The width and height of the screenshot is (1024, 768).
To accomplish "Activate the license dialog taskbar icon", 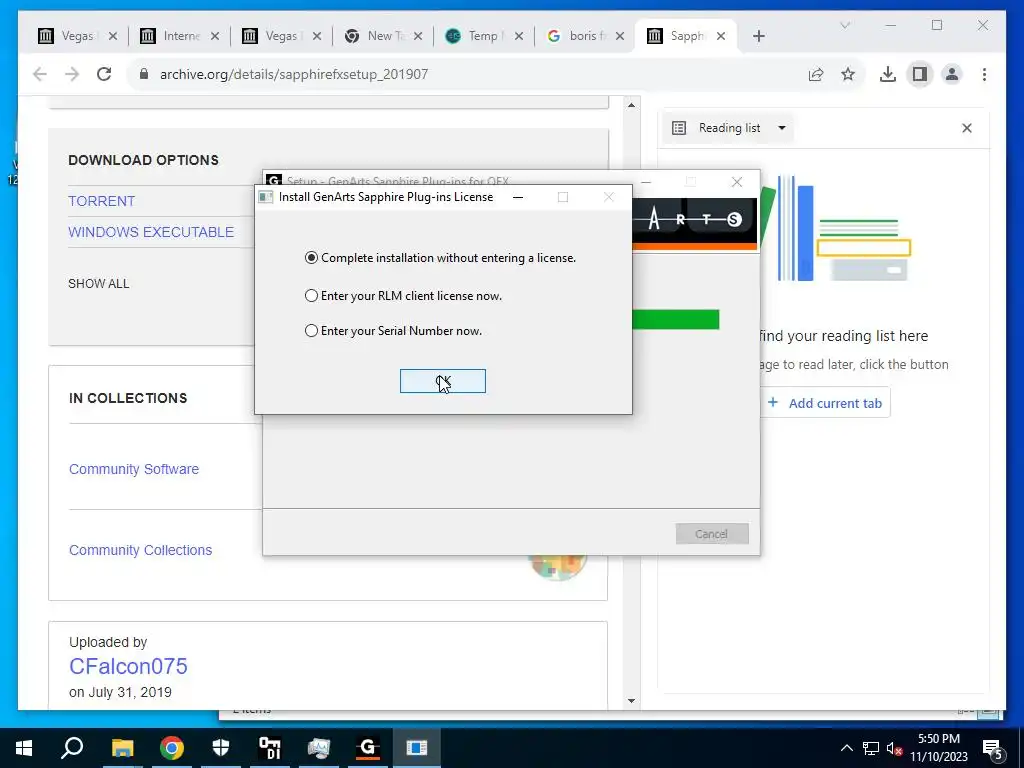I will [x=417, y=748].
